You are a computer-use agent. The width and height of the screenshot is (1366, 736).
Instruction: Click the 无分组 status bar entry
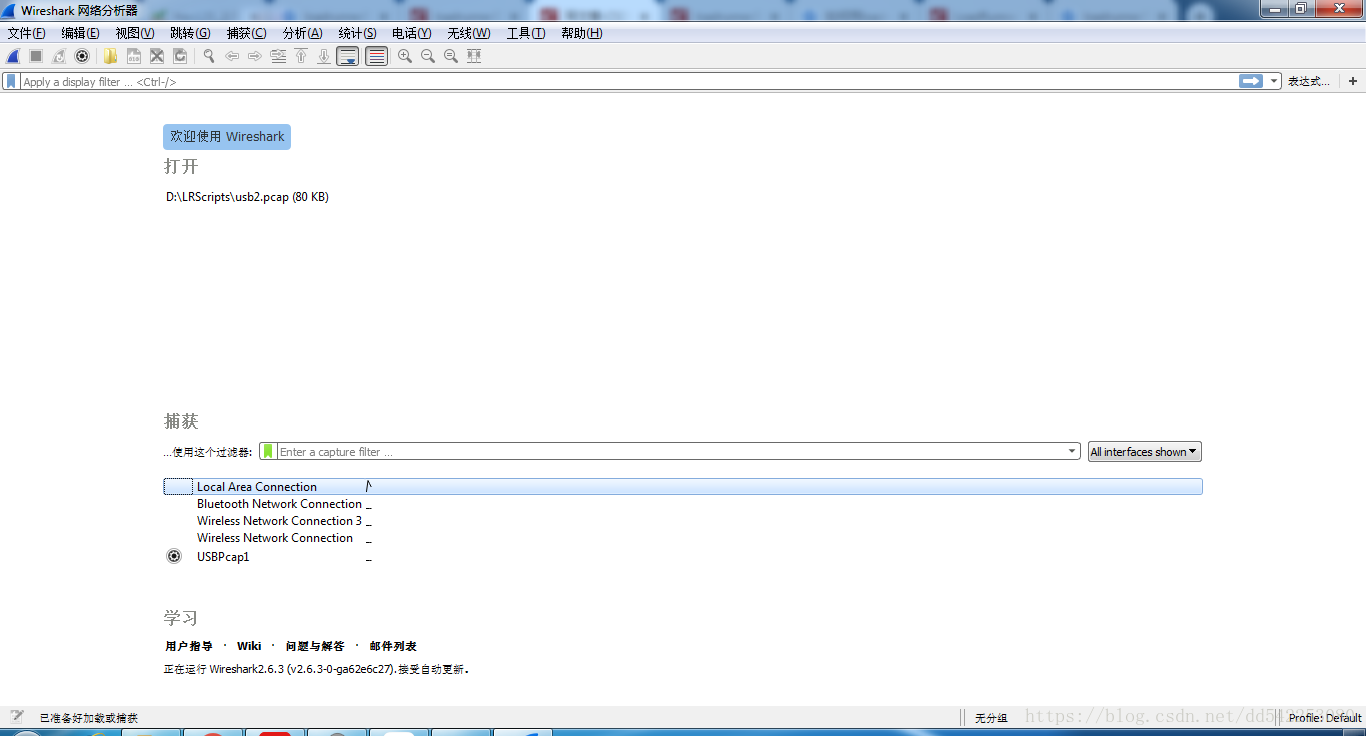991,718
